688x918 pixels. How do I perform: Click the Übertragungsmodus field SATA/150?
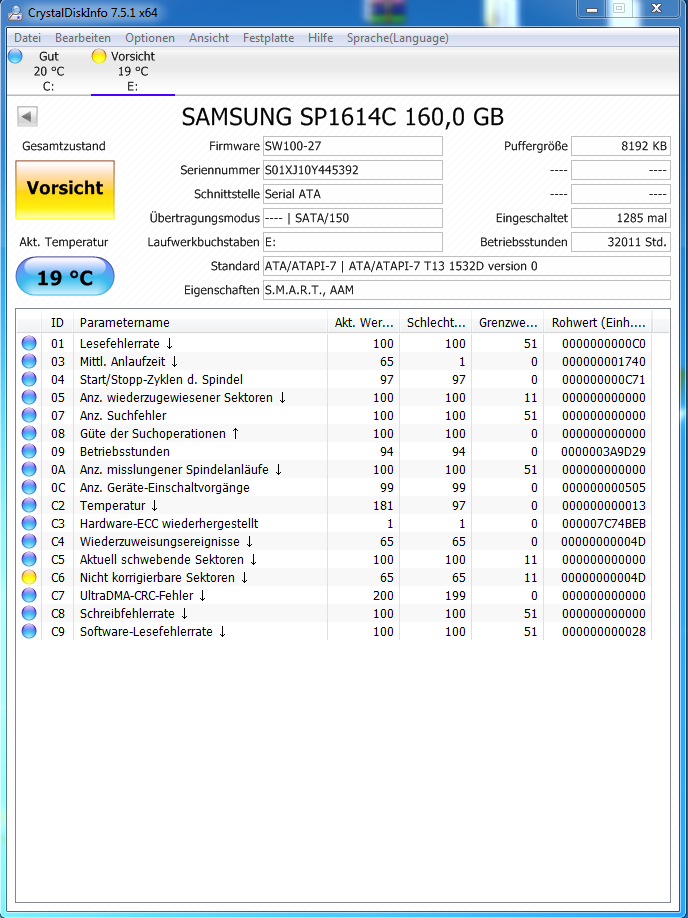[x=352, y=218]
